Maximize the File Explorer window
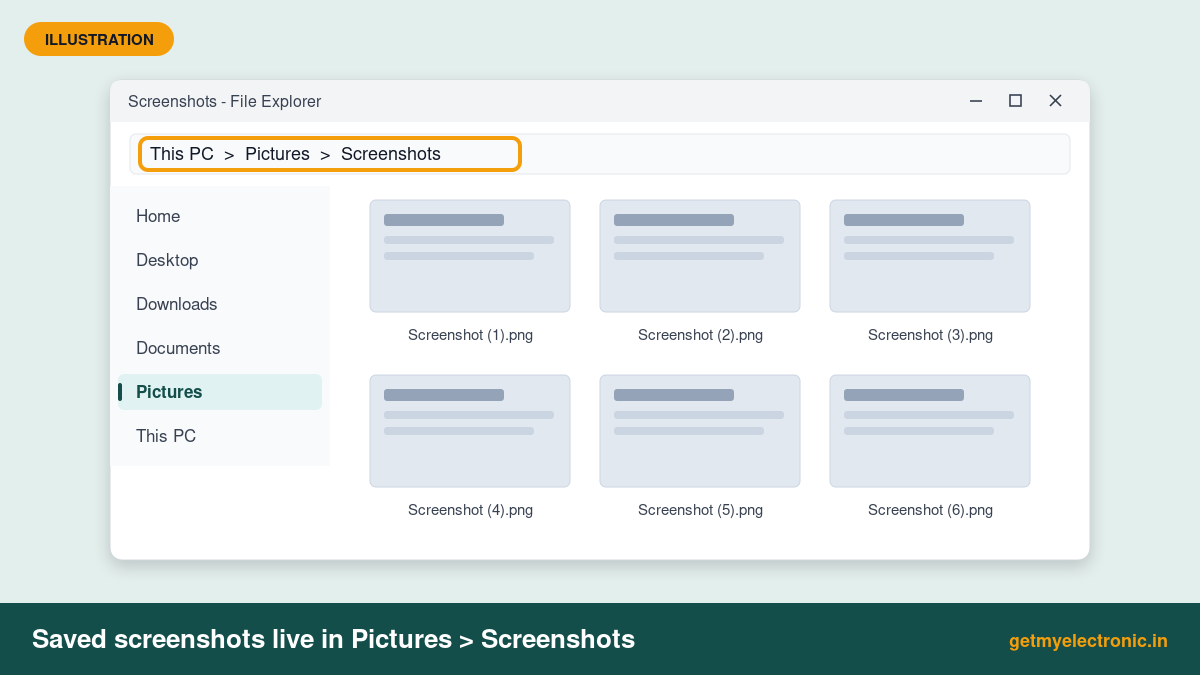Image resolution: width=1200 pixels, height=675 pixels. pyautogui.click(x=1015, y=101)
